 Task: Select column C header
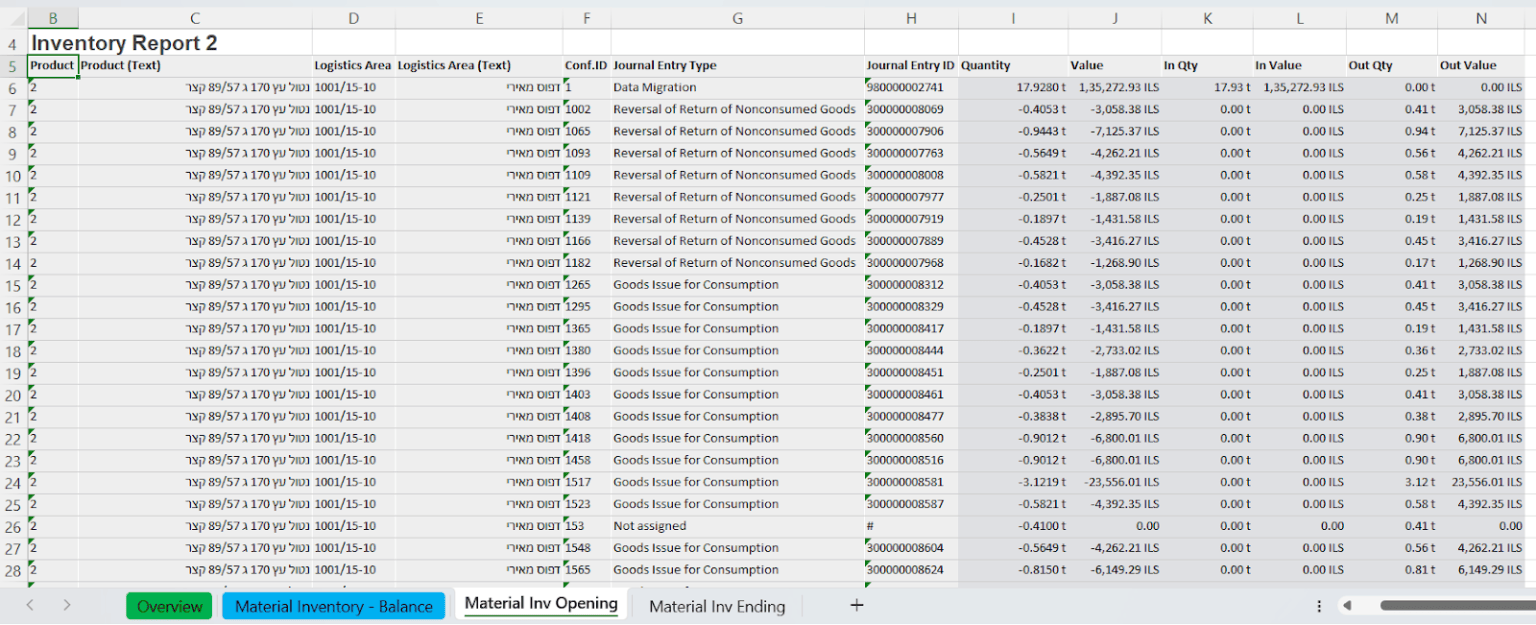coord(195,18)
